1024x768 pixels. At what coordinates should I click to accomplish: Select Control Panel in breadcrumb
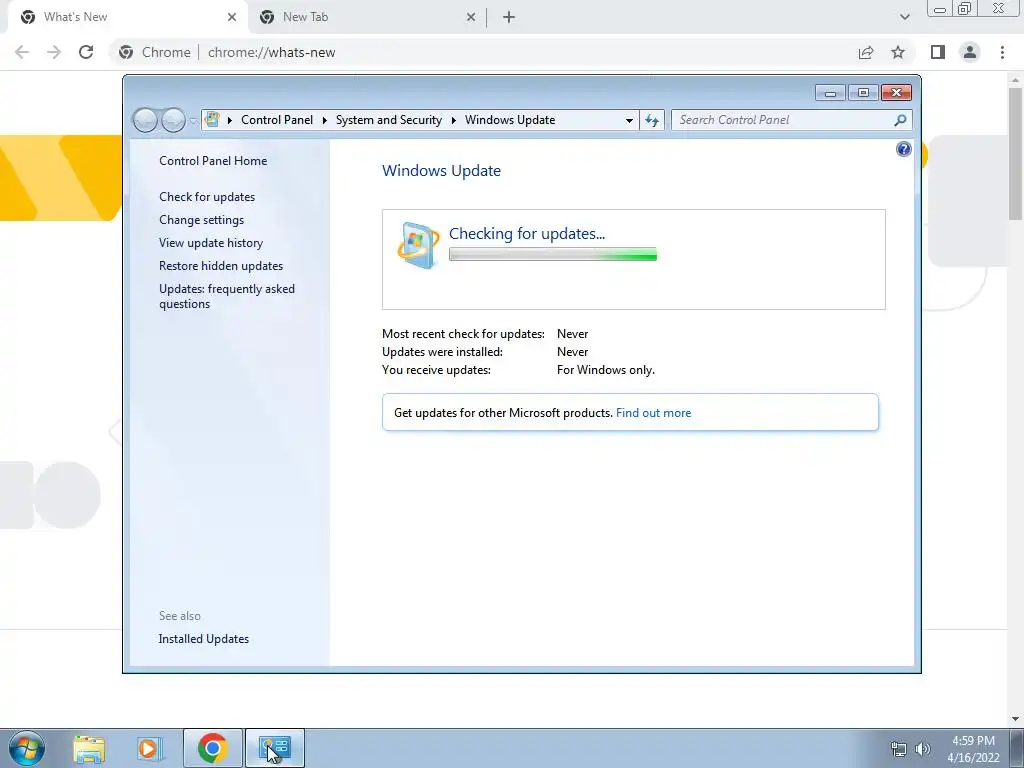[277, 120]
